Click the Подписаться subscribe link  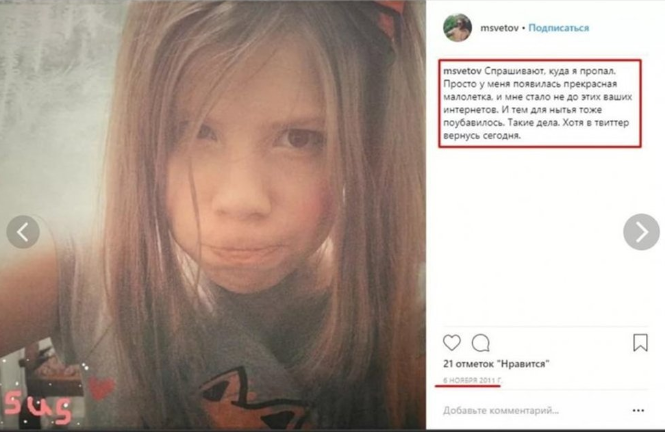pyautogui.click(x=559, y=28)
